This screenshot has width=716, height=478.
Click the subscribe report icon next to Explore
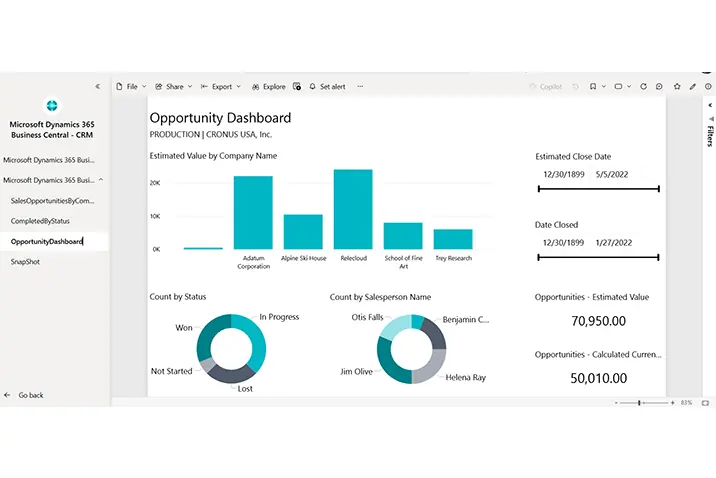pos(297,86)
